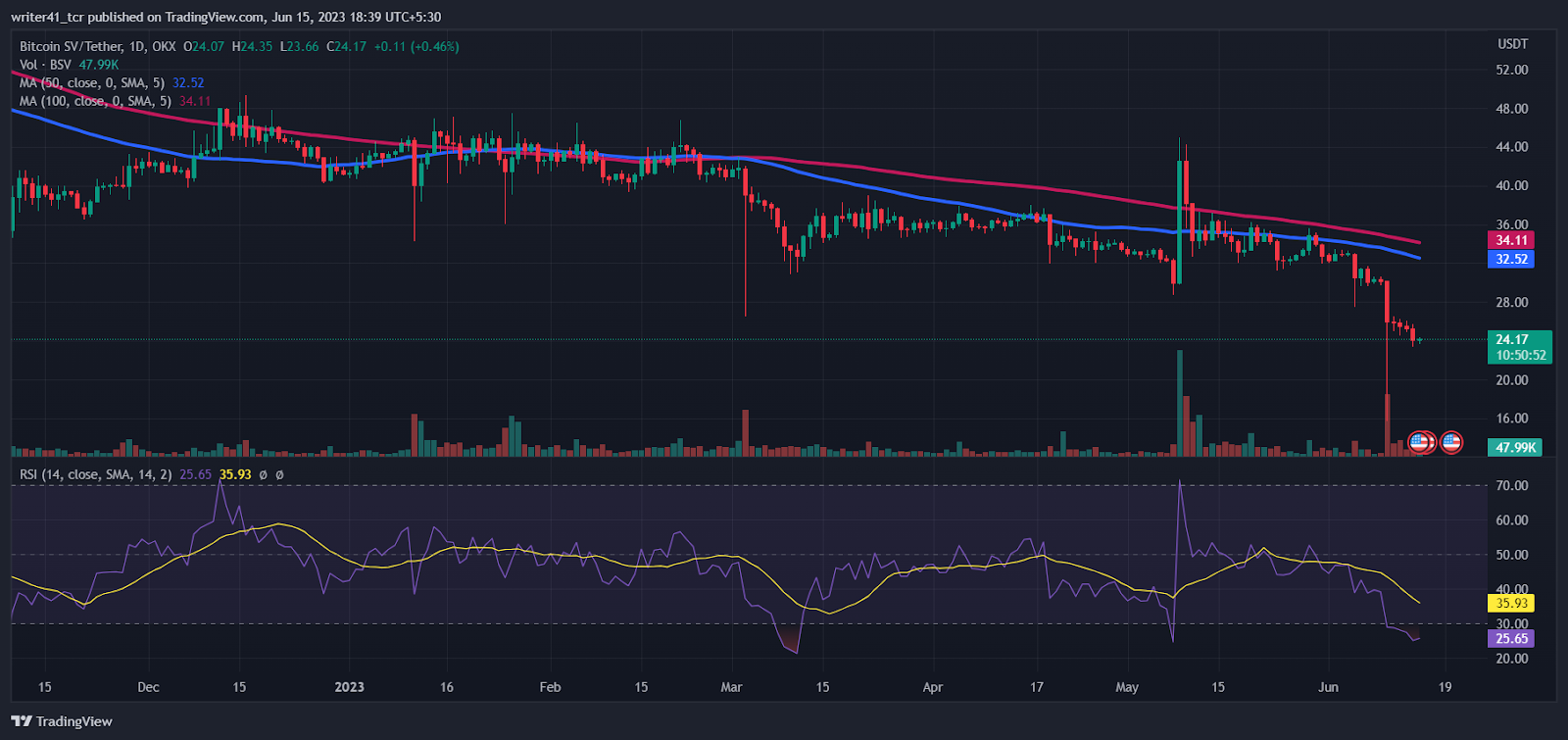Click the blue 32.52 price scale label
The width and height of the screenshot is (1568, 740).
coord(1511,260)
